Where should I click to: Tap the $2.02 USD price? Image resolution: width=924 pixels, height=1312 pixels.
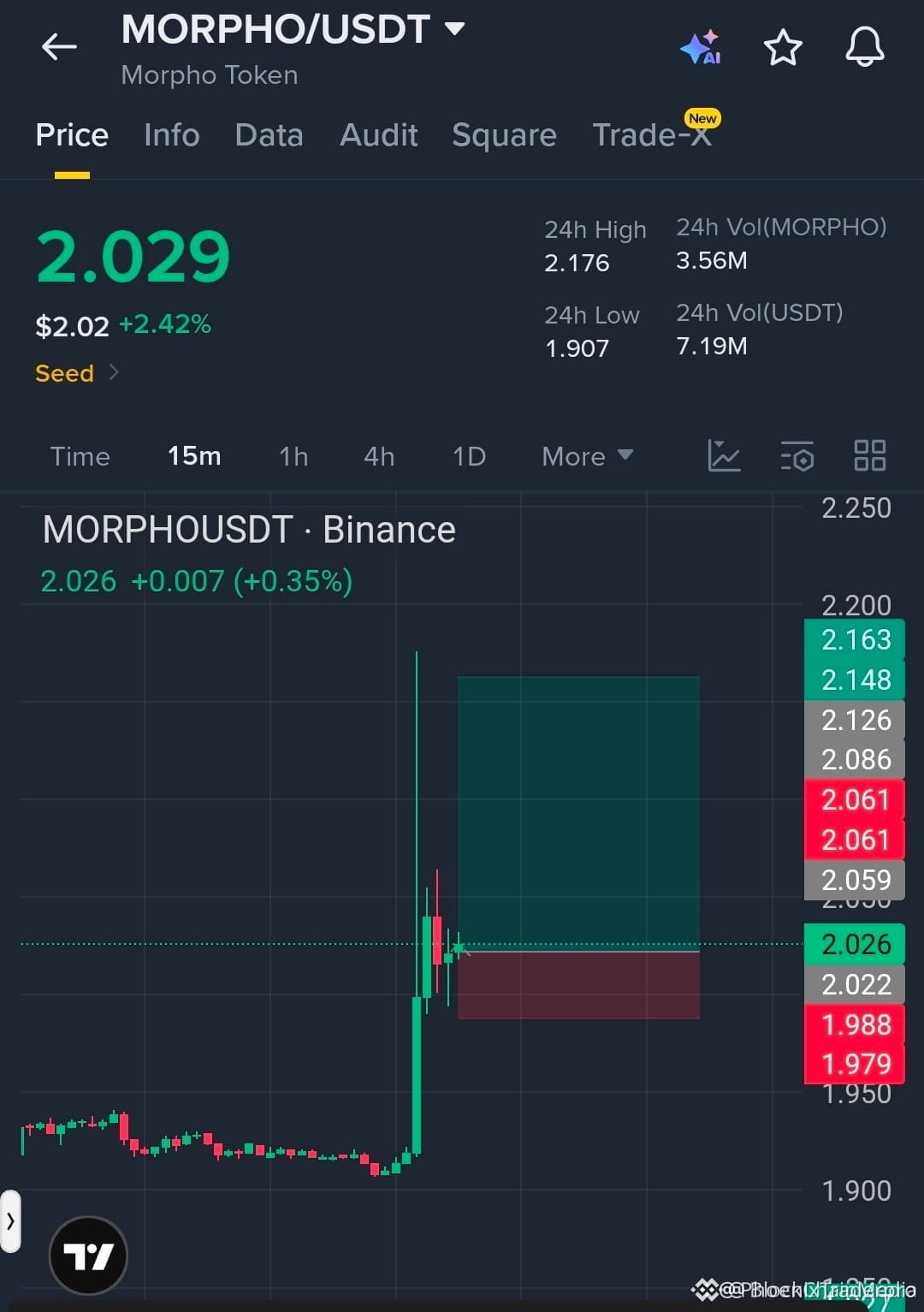tap(72, 326)
